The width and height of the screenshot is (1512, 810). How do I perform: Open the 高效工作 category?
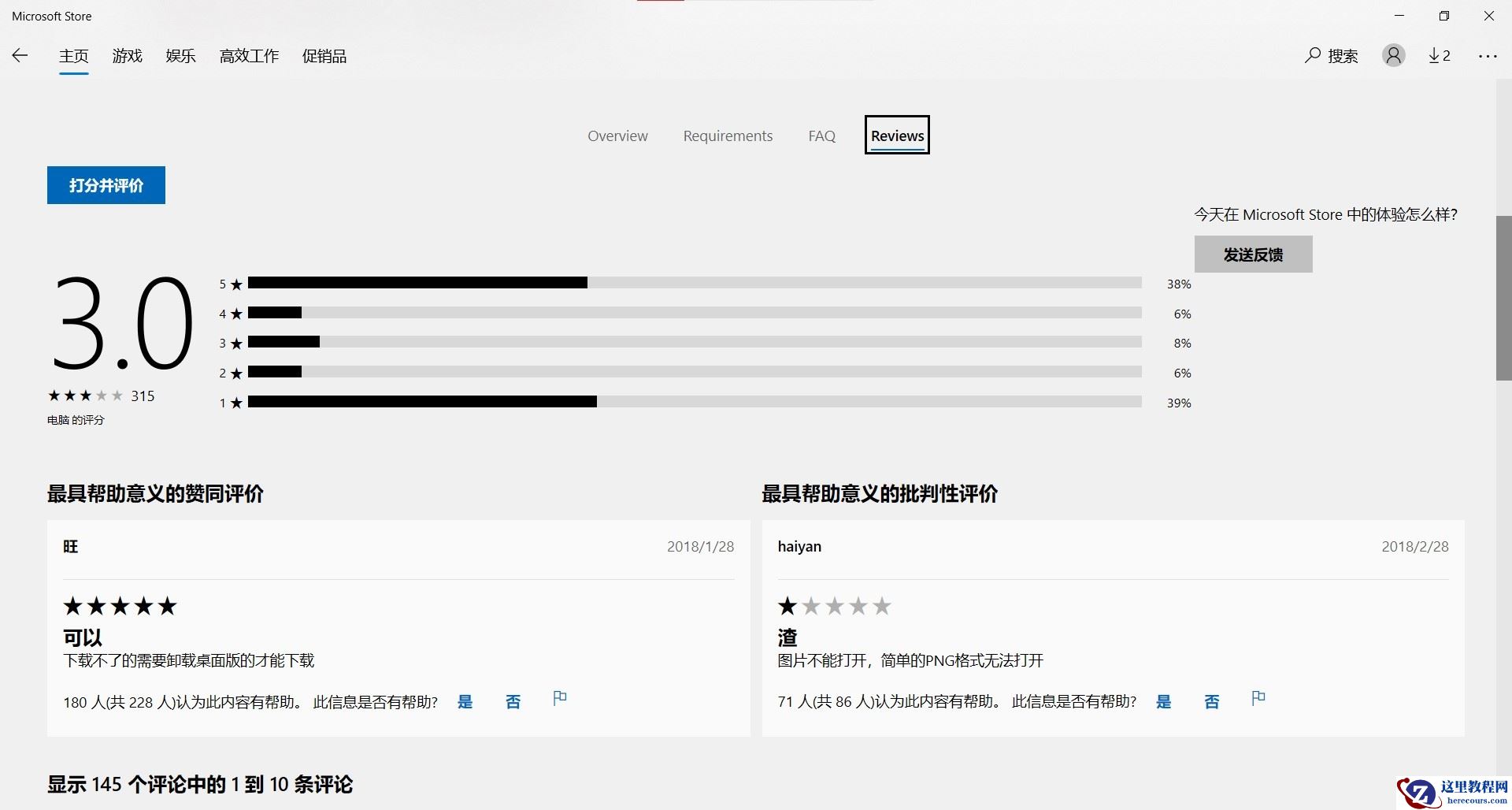pyautogui.click(x=249, y=55)
